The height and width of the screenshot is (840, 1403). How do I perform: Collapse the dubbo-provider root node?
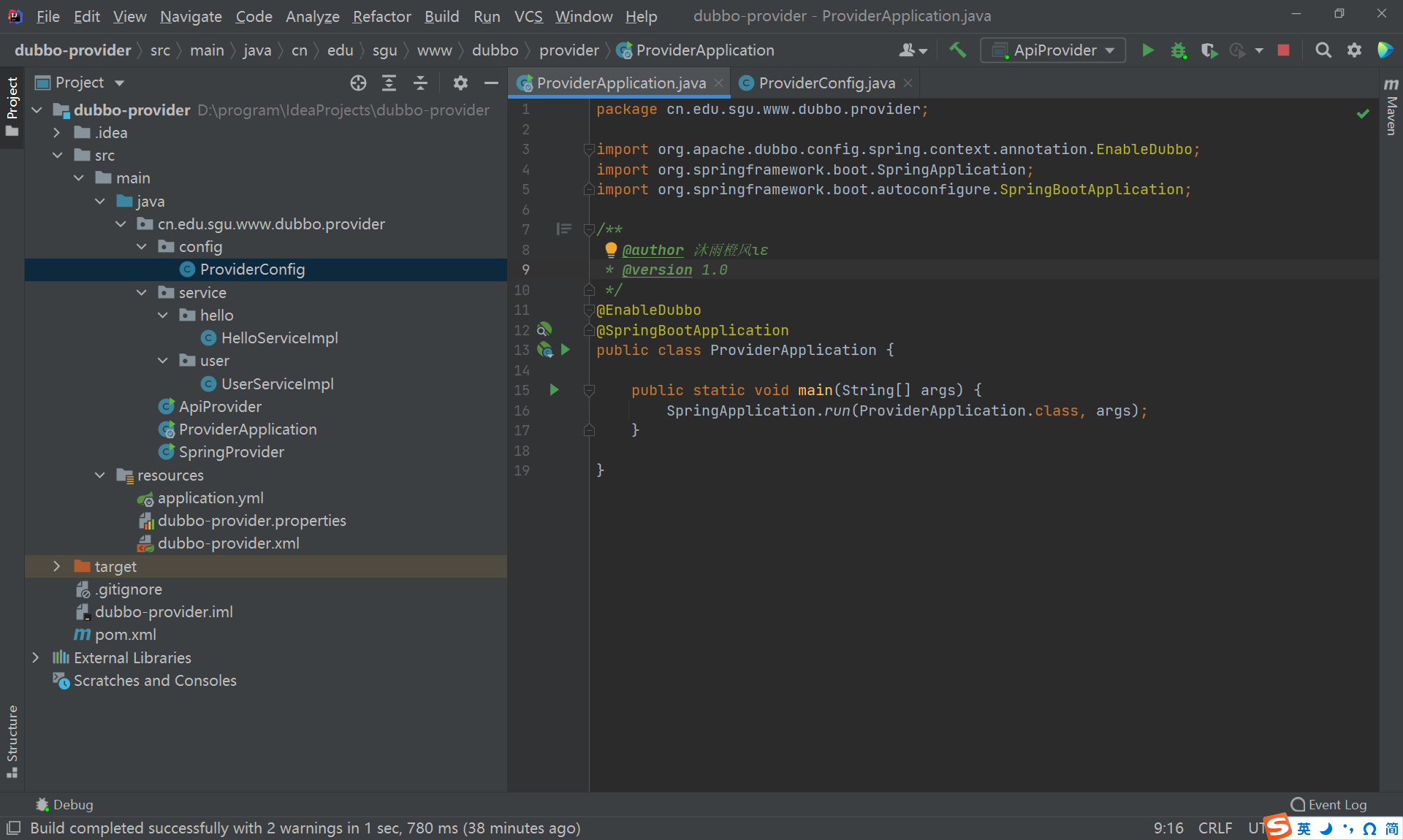[x=37, y=110]
